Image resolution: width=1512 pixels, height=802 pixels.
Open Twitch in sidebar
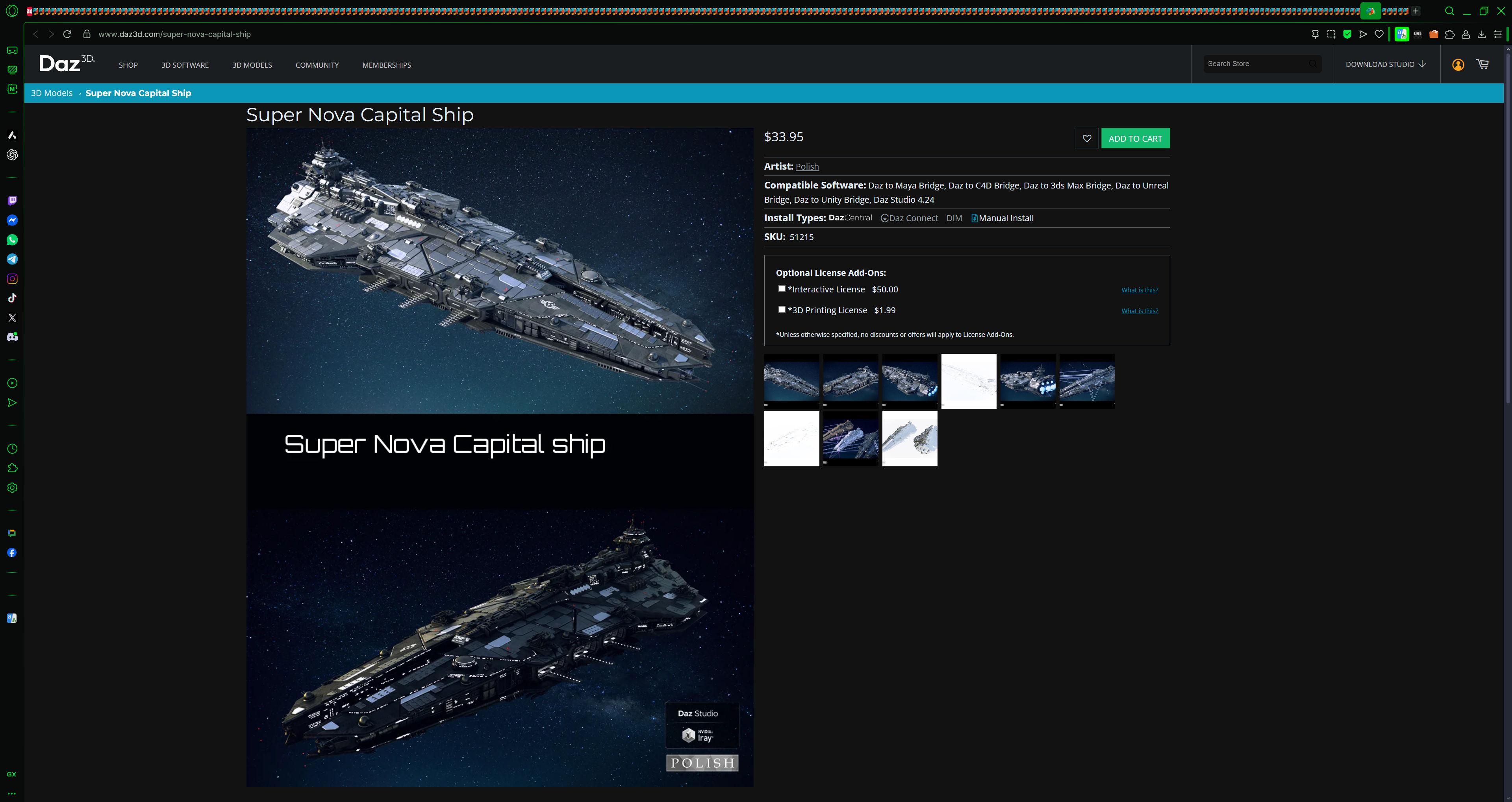coord(12,201)
